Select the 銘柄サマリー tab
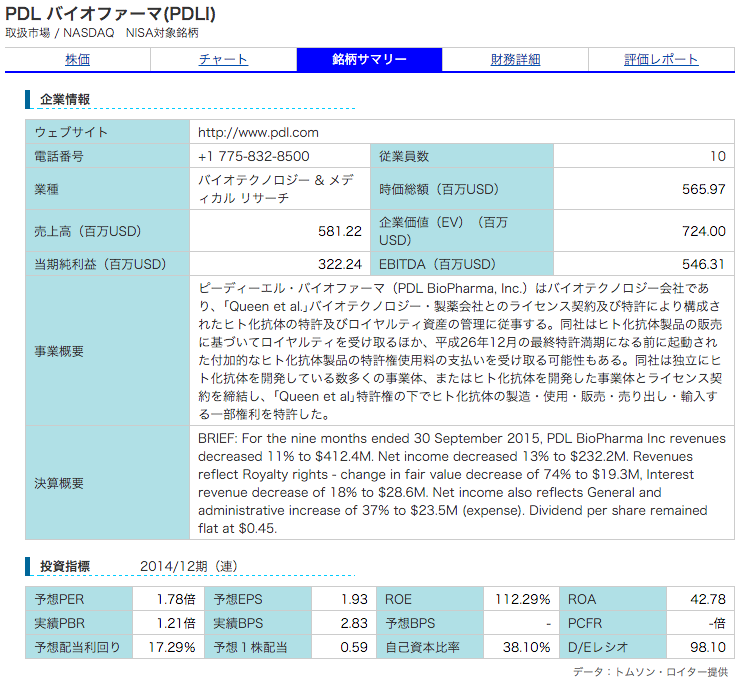The height and width of the screenshot is (686, 742). pos(369,60)
